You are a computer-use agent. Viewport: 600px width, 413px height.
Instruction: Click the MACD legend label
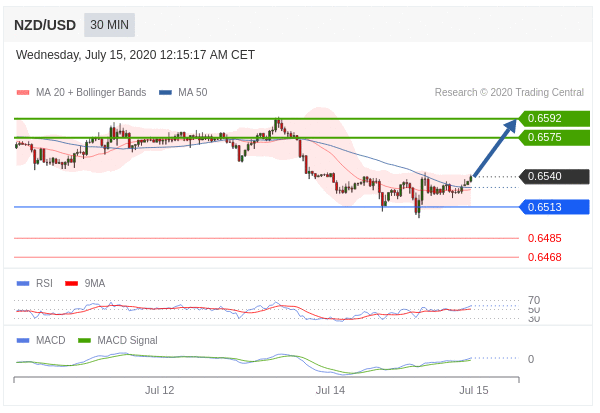click(x=51, y=340)
